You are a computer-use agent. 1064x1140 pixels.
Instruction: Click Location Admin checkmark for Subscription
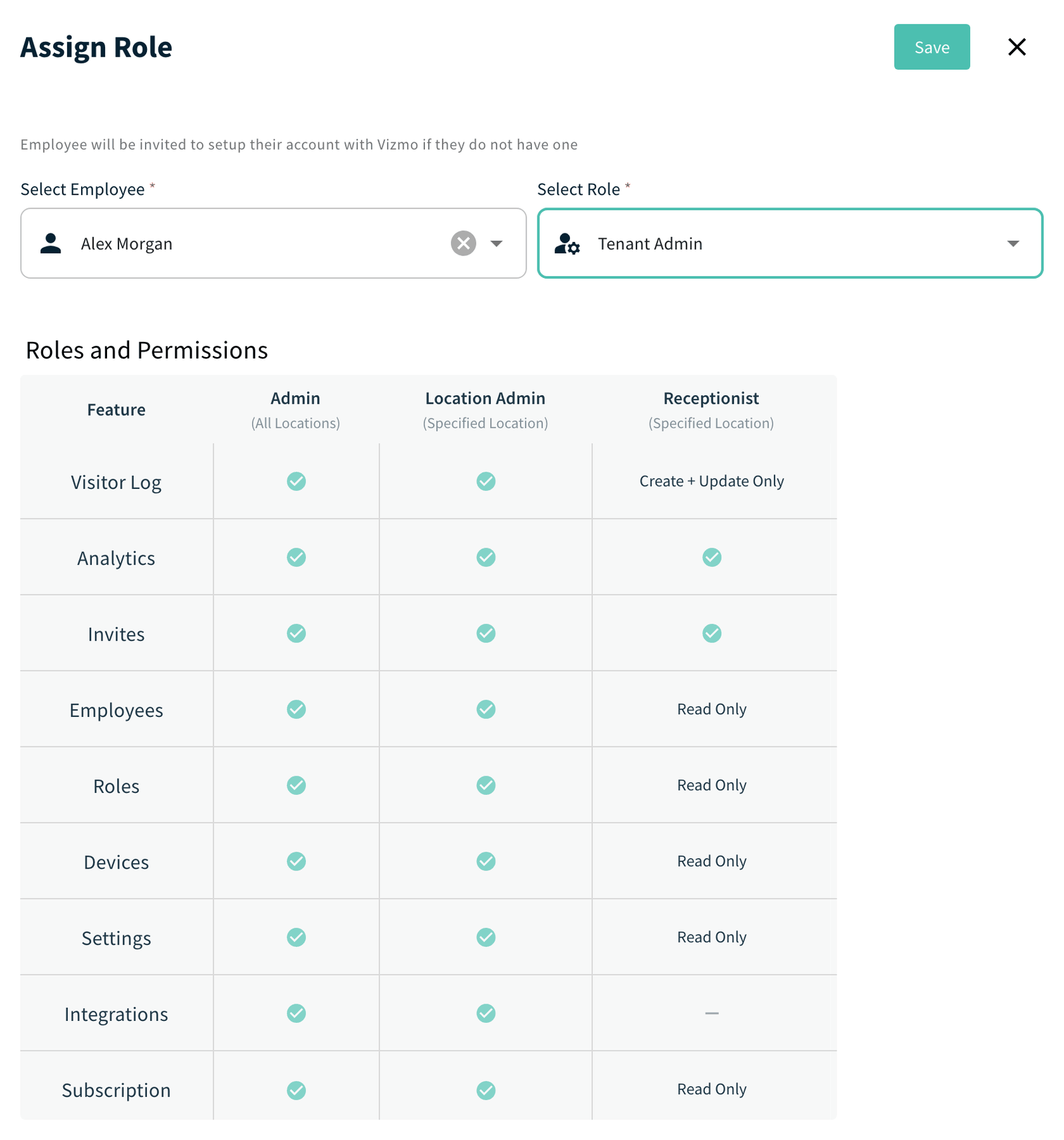[x=485, y=1090]
